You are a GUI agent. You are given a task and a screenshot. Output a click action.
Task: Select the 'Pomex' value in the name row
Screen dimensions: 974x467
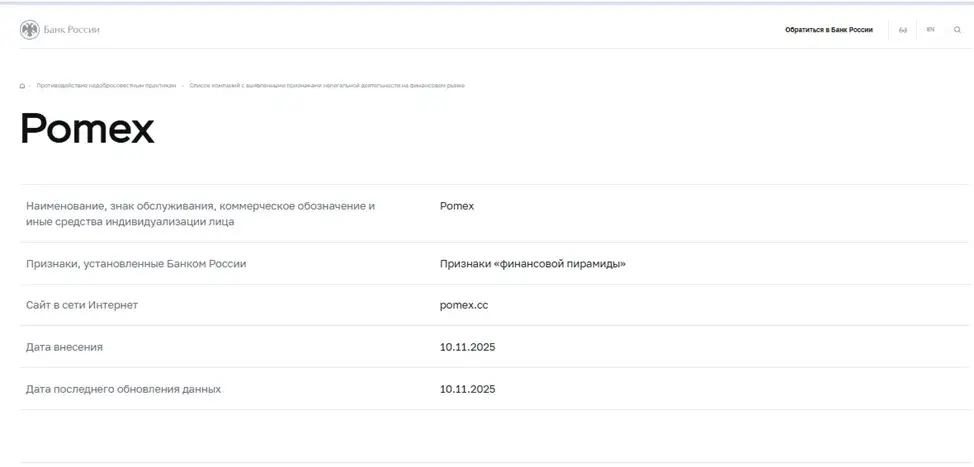pos(457,206)
